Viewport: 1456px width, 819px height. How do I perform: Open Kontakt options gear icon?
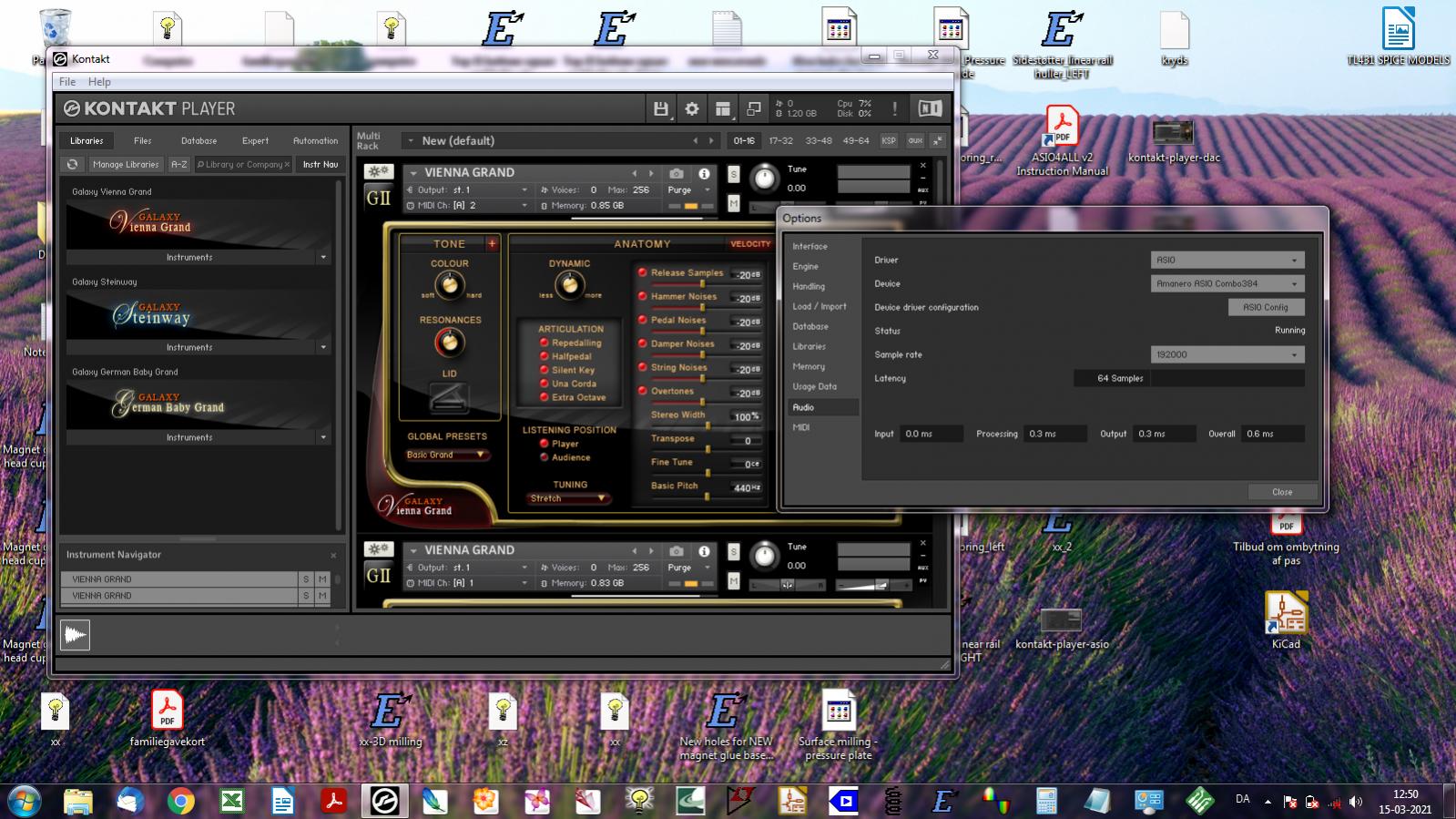tap(692, 108)
